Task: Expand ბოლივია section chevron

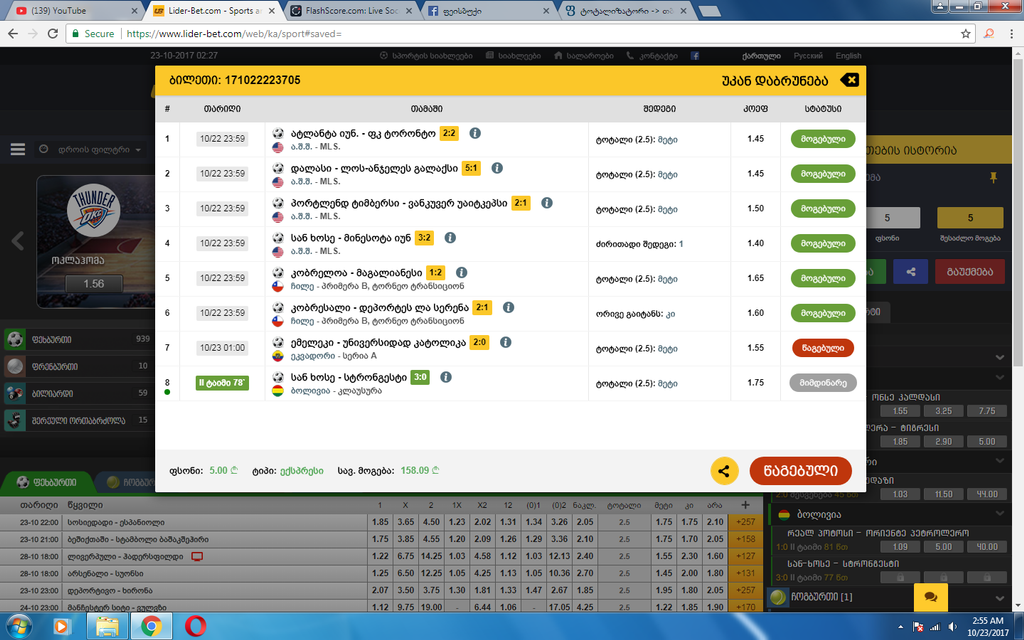Action: [x=1000, y=514]
